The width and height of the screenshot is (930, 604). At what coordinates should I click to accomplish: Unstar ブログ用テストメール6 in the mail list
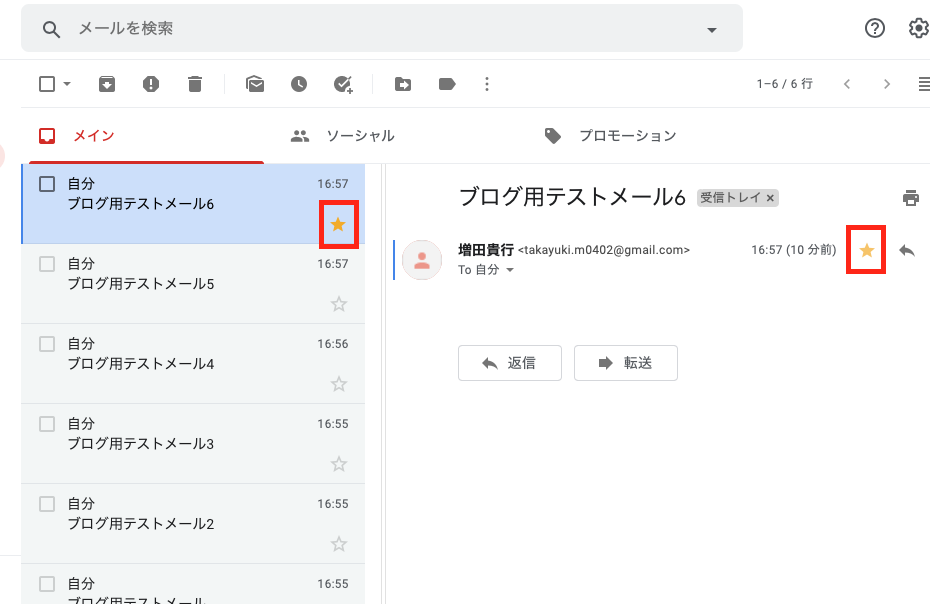(x=338, y=224)
